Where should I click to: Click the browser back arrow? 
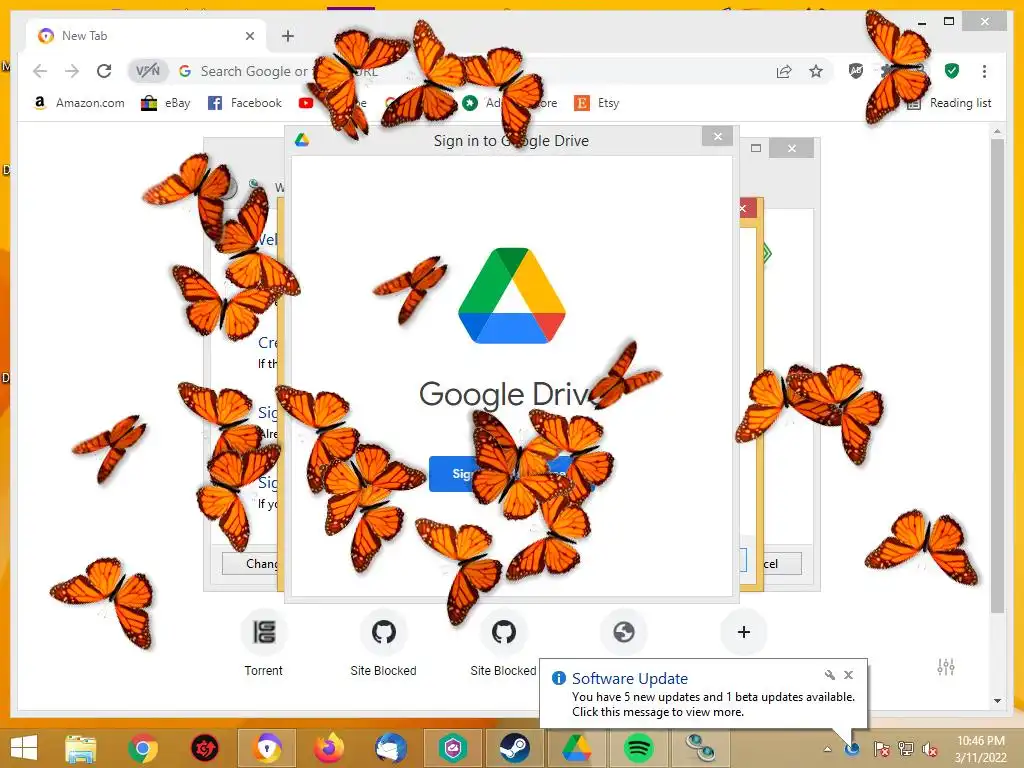coord(40,71)
